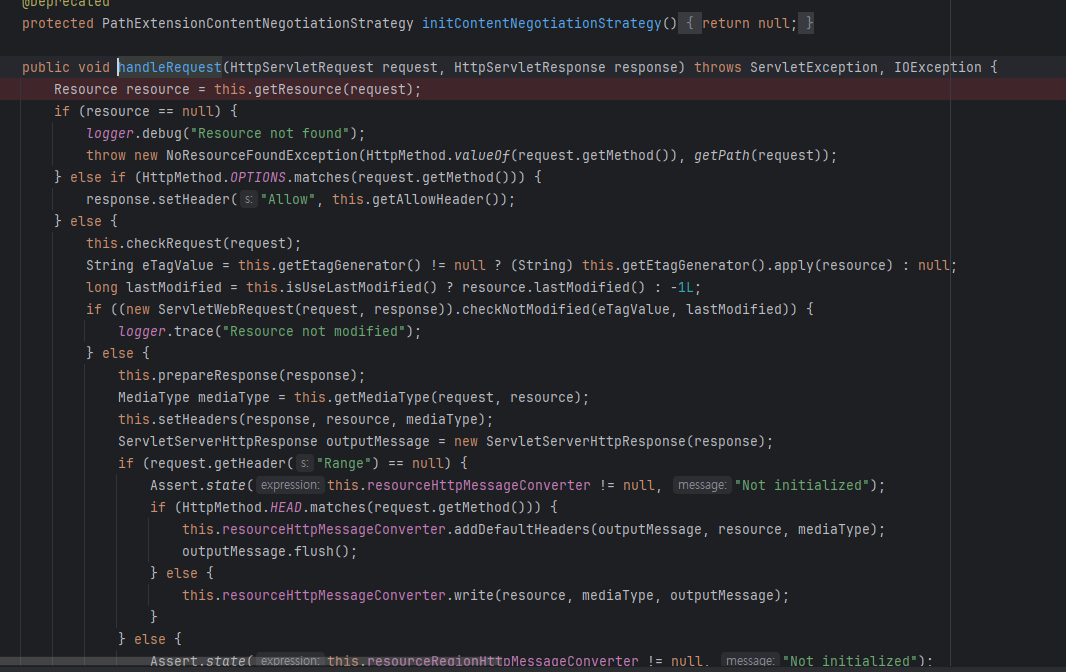Click the HEAD constant

point(286,507)
